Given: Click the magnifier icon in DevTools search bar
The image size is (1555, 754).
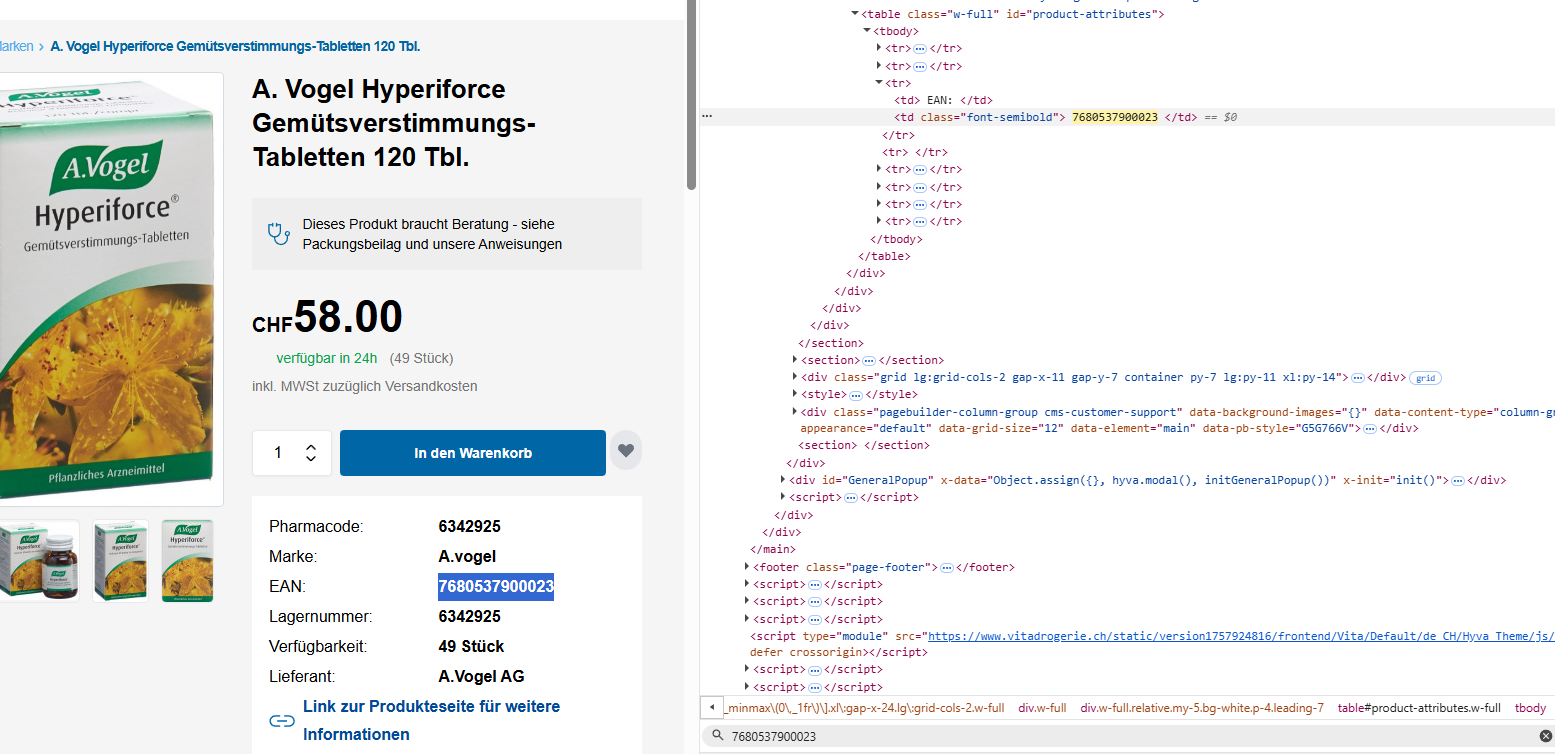Looking at the screenshot, I should (x=717, y=737).
